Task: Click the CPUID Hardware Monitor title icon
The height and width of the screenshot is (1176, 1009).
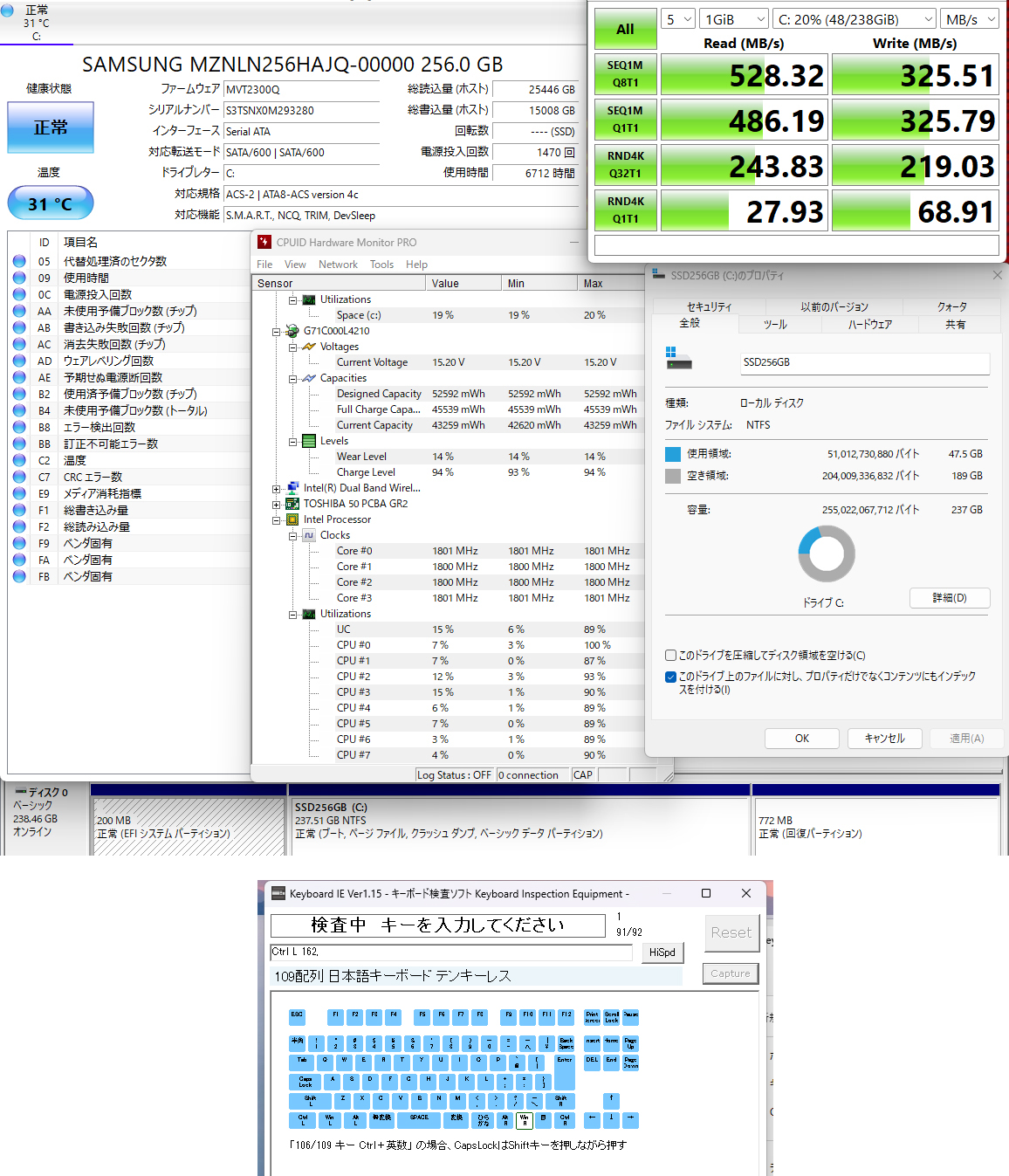Action: [x=264, y=242]
